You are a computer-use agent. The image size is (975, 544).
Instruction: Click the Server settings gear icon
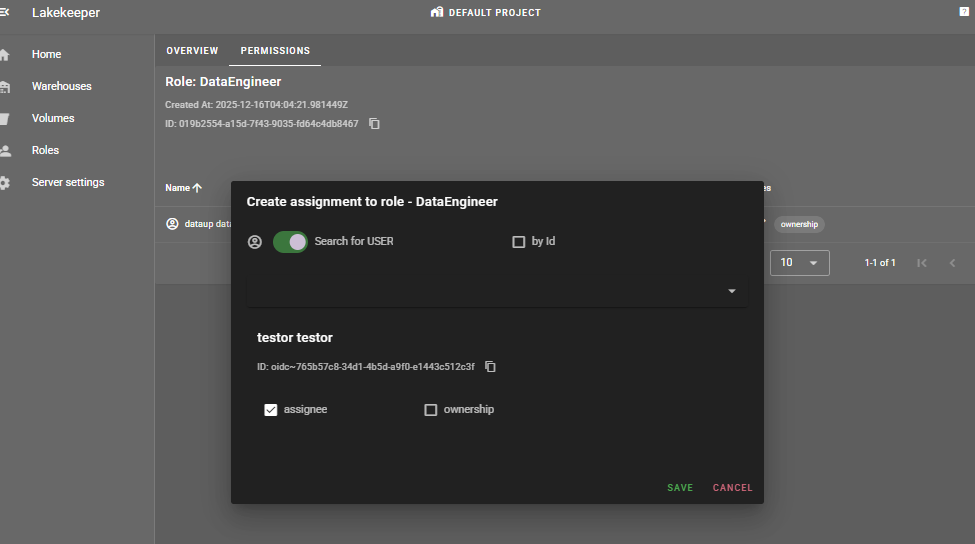click(5, 183)
